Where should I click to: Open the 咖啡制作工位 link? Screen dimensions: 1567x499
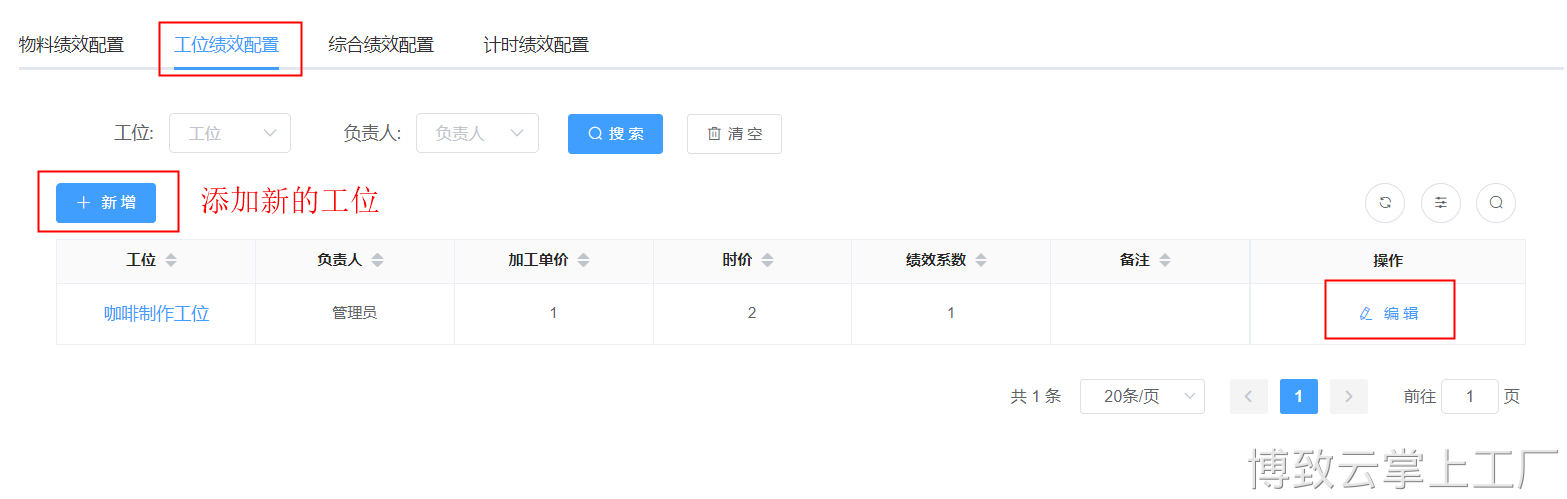[x=157, y=314]
